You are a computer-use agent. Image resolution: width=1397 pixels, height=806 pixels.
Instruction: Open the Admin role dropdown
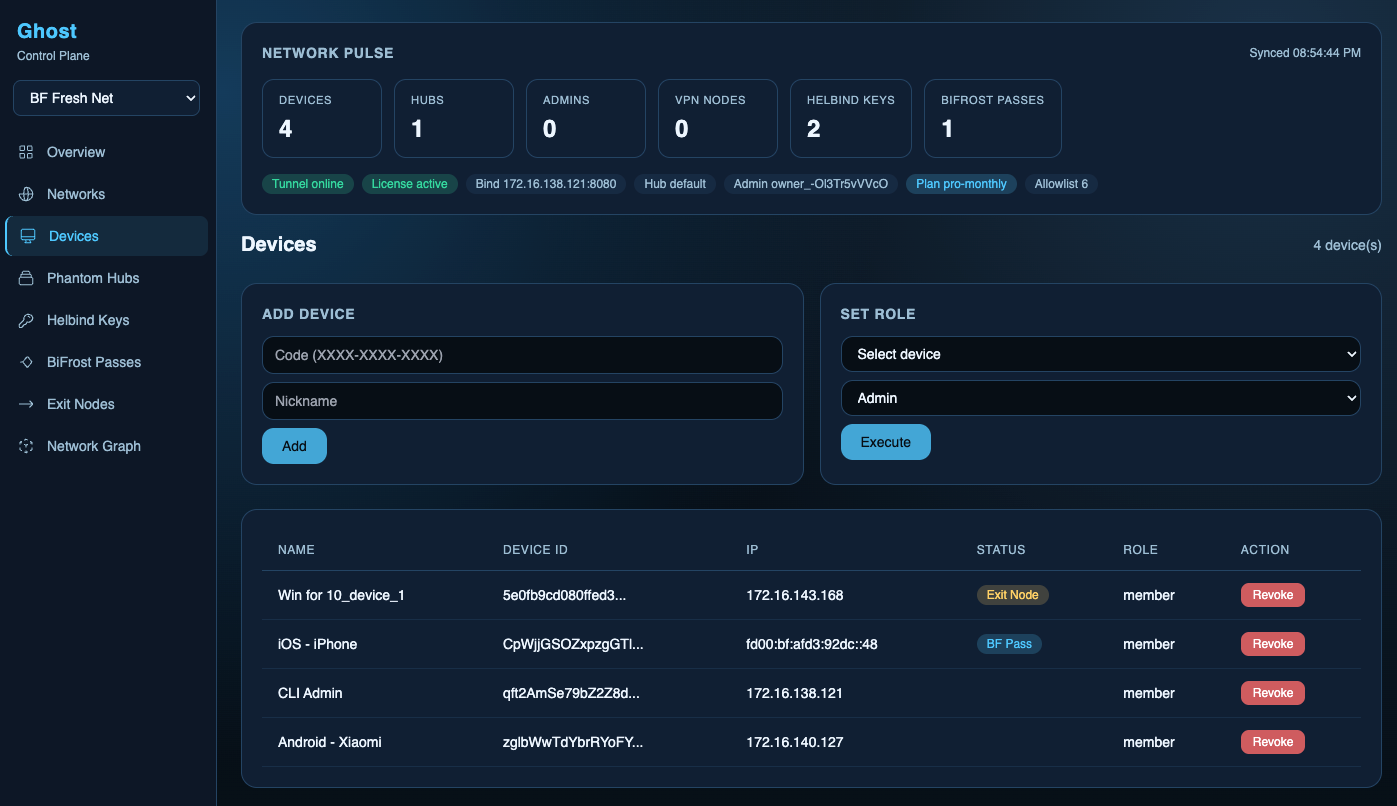1100,398
